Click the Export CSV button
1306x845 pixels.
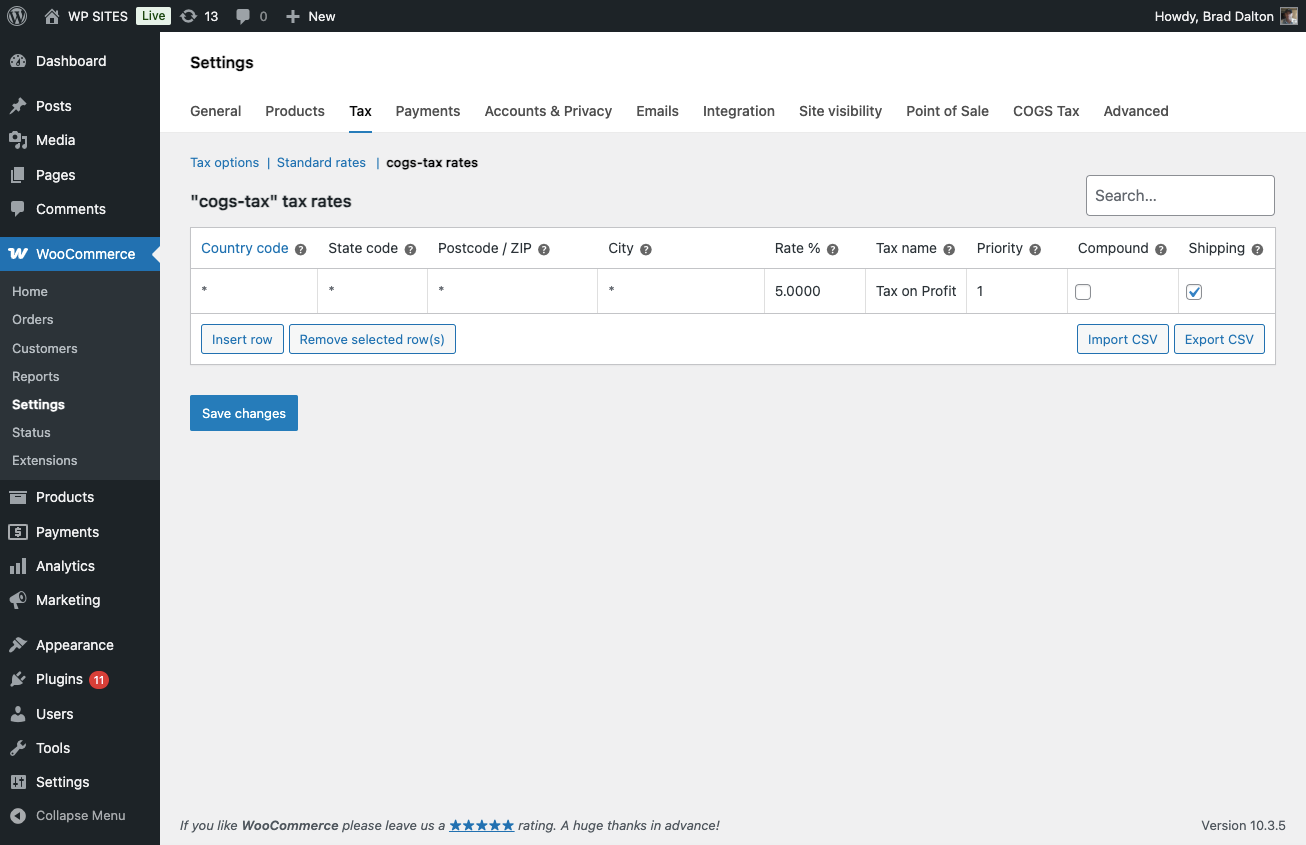pyautogui.click(x=1219, y=339)
